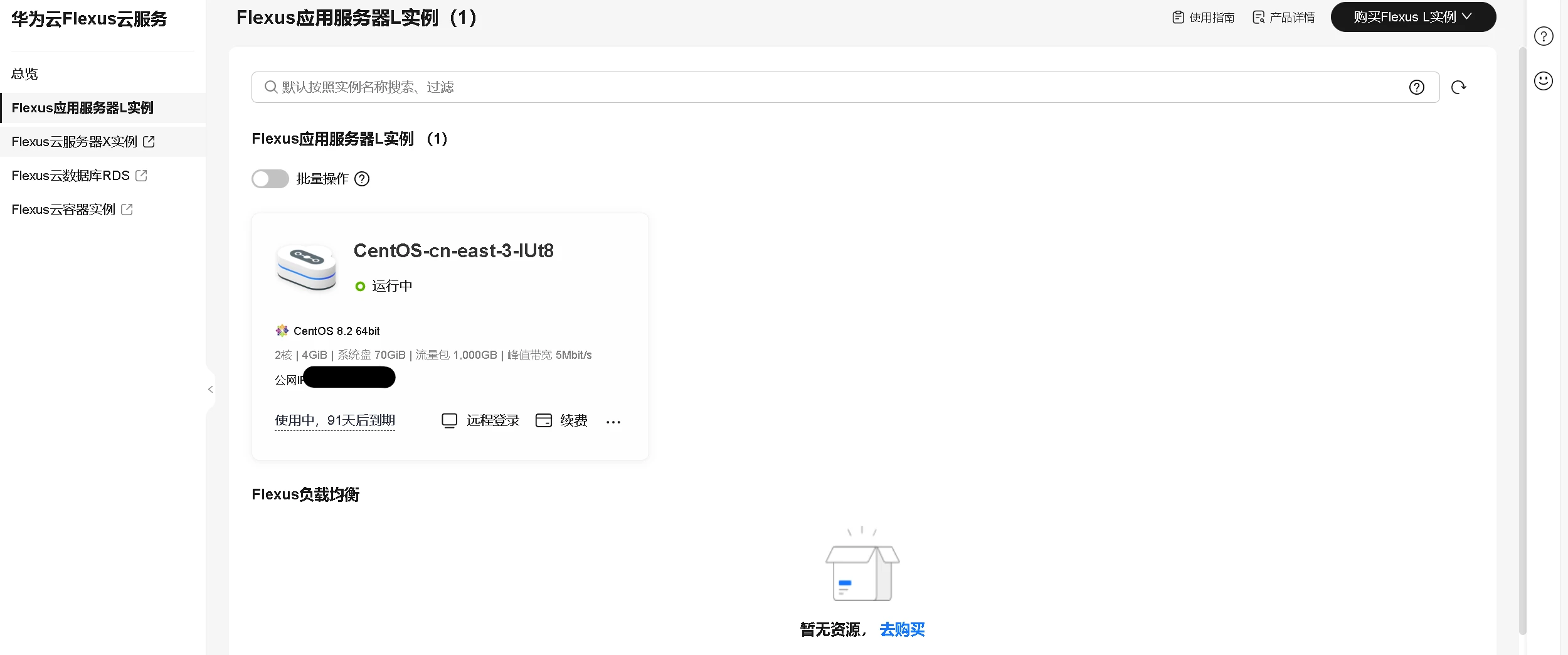Click the magnifier search icon
The width and height of the screenshot is (1568, 655).
click(270, 87)
